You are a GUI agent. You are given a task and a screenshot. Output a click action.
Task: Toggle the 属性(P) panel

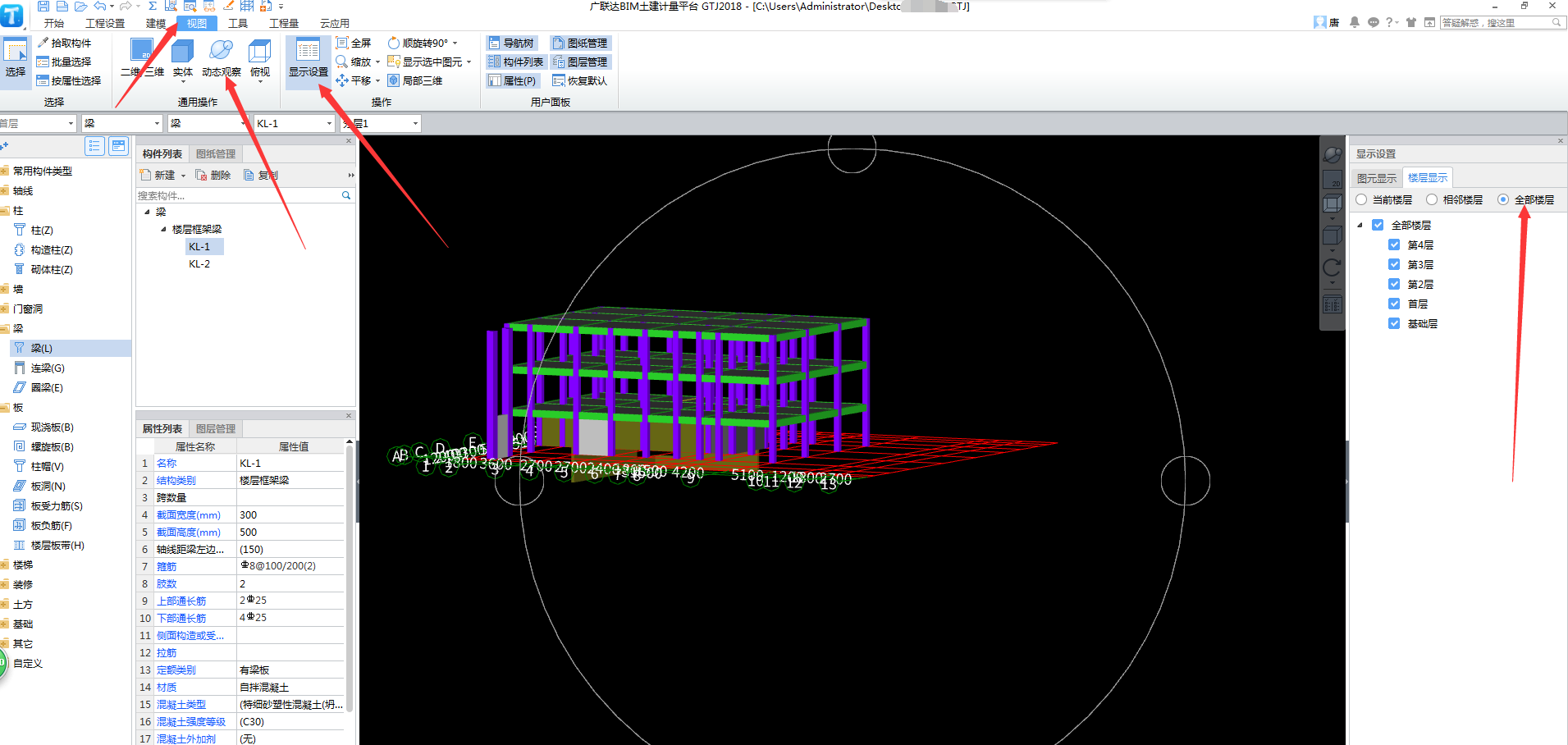[512, 80]
